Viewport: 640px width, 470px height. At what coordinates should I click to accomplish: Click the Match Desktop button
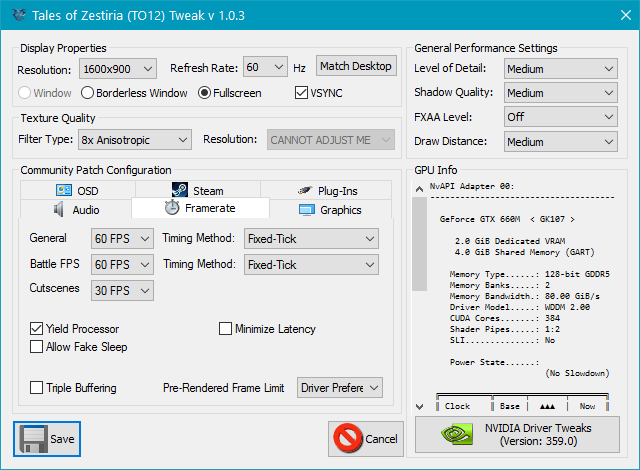356,66
